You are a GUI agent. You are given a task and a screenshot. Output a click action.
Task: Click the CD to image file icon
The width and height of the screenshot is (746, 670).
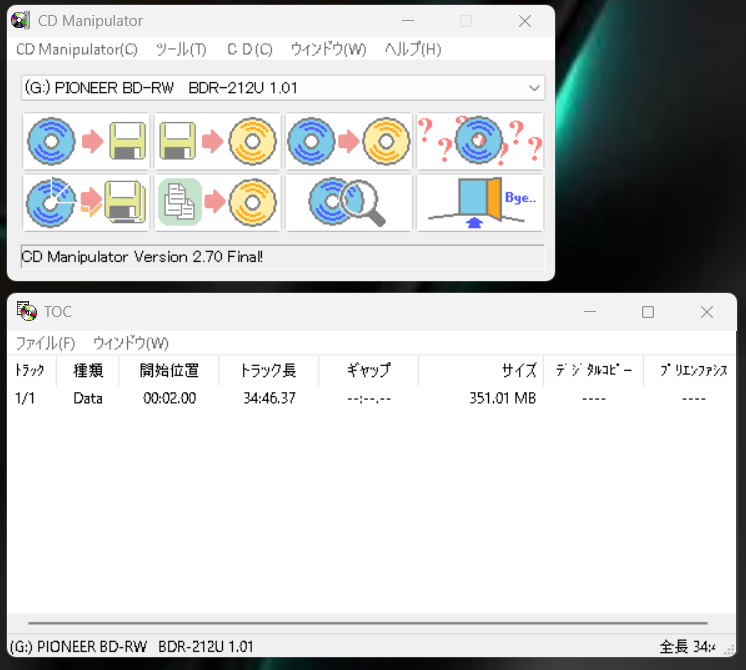[x=86, y=141]
